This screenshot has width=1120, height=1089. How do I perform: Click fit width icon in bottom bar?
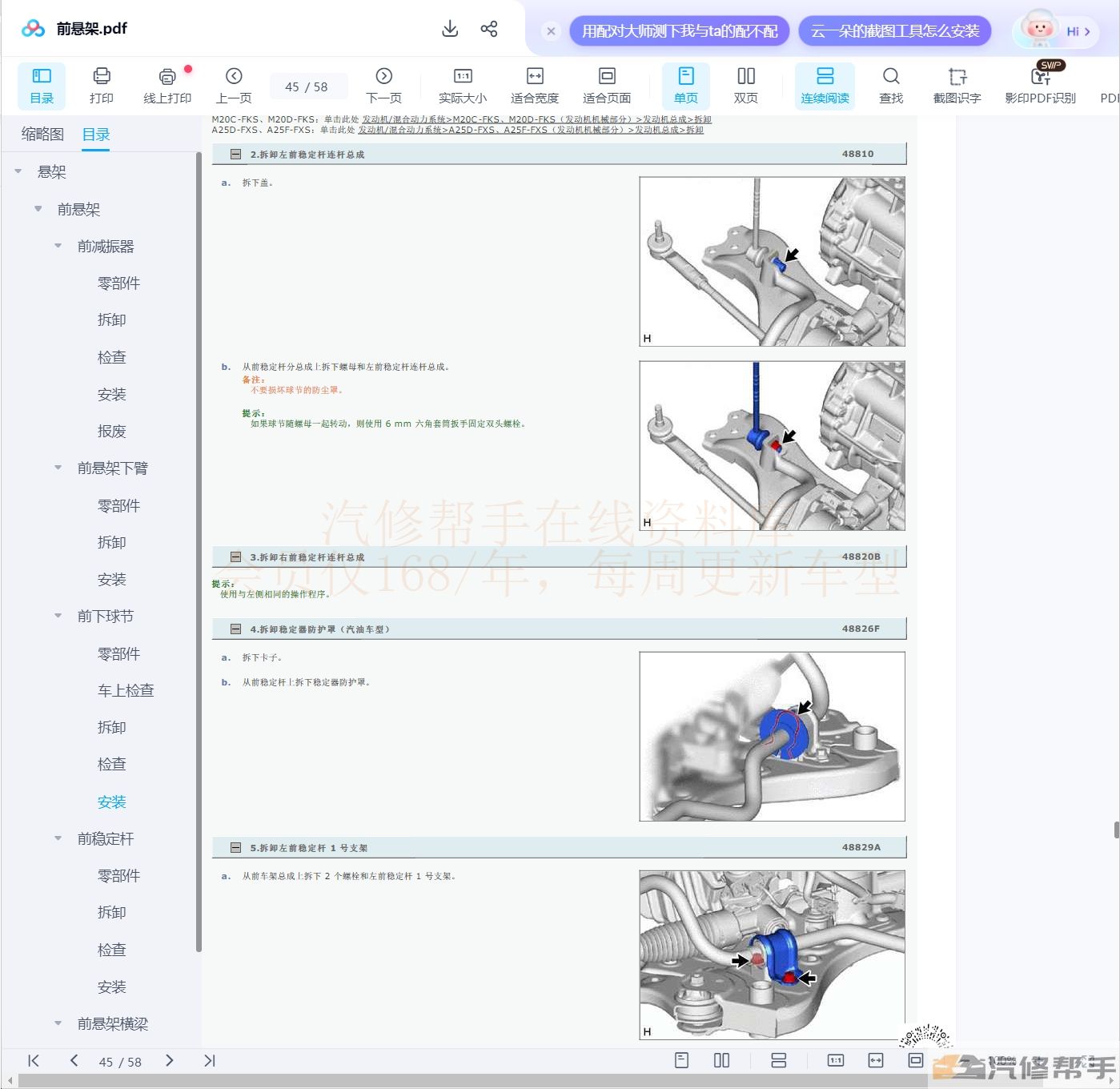coord(876,1060)
